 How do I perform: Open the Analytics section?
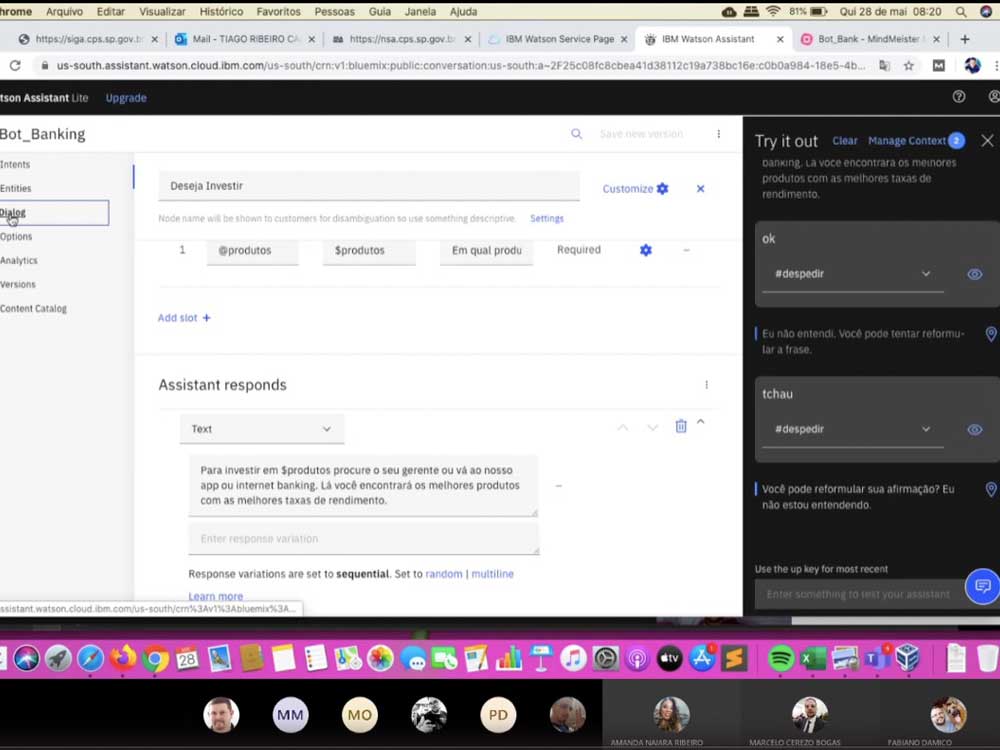[19, 260]
